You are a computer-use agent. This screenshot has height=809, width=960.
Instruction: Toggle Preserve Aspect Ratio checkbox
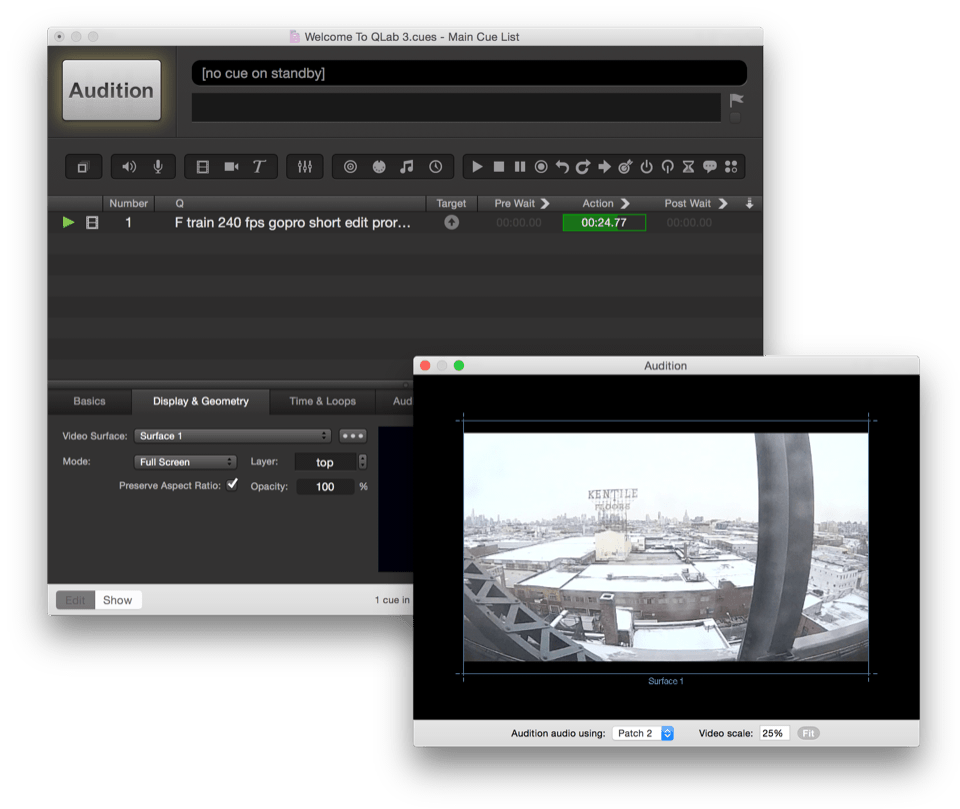point(232,485)
